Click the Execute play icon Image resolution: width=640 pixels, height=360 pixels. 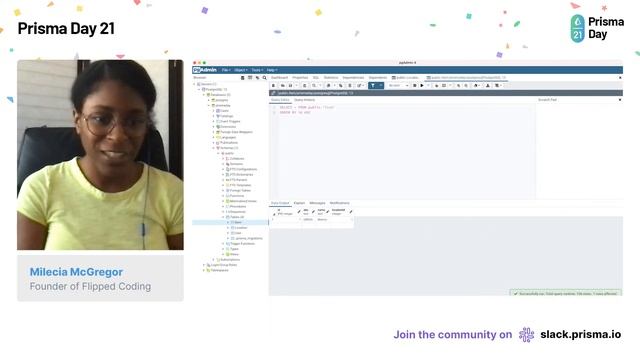coord(422,85)
